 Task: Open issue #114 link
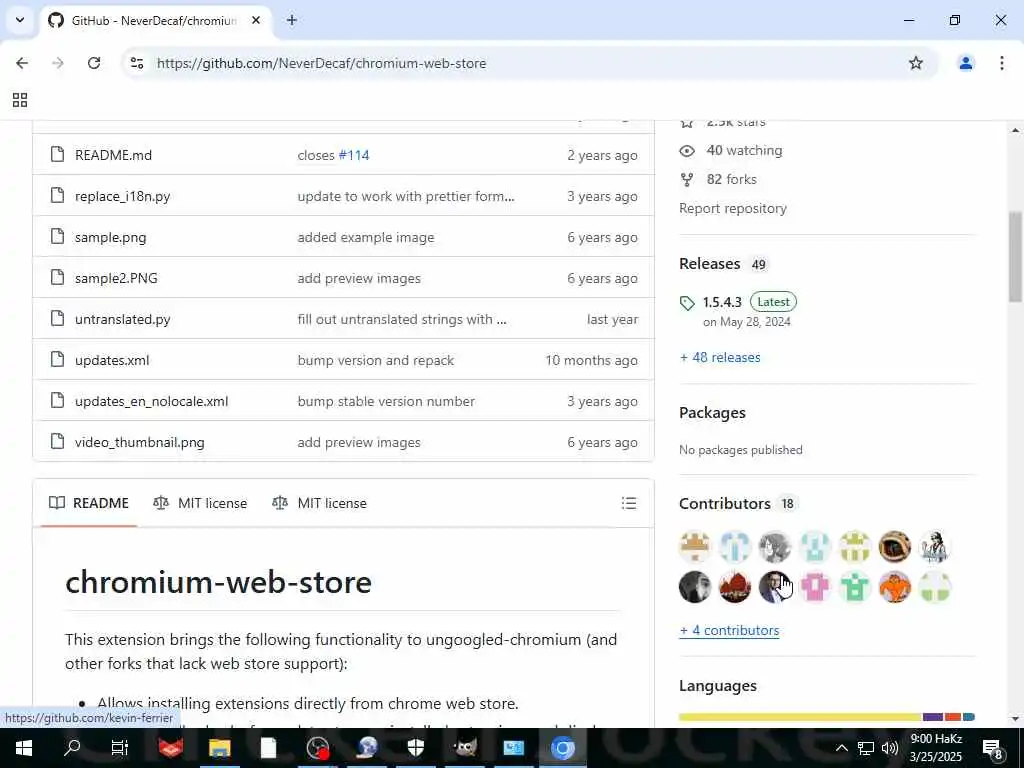[x=353, y=155]
